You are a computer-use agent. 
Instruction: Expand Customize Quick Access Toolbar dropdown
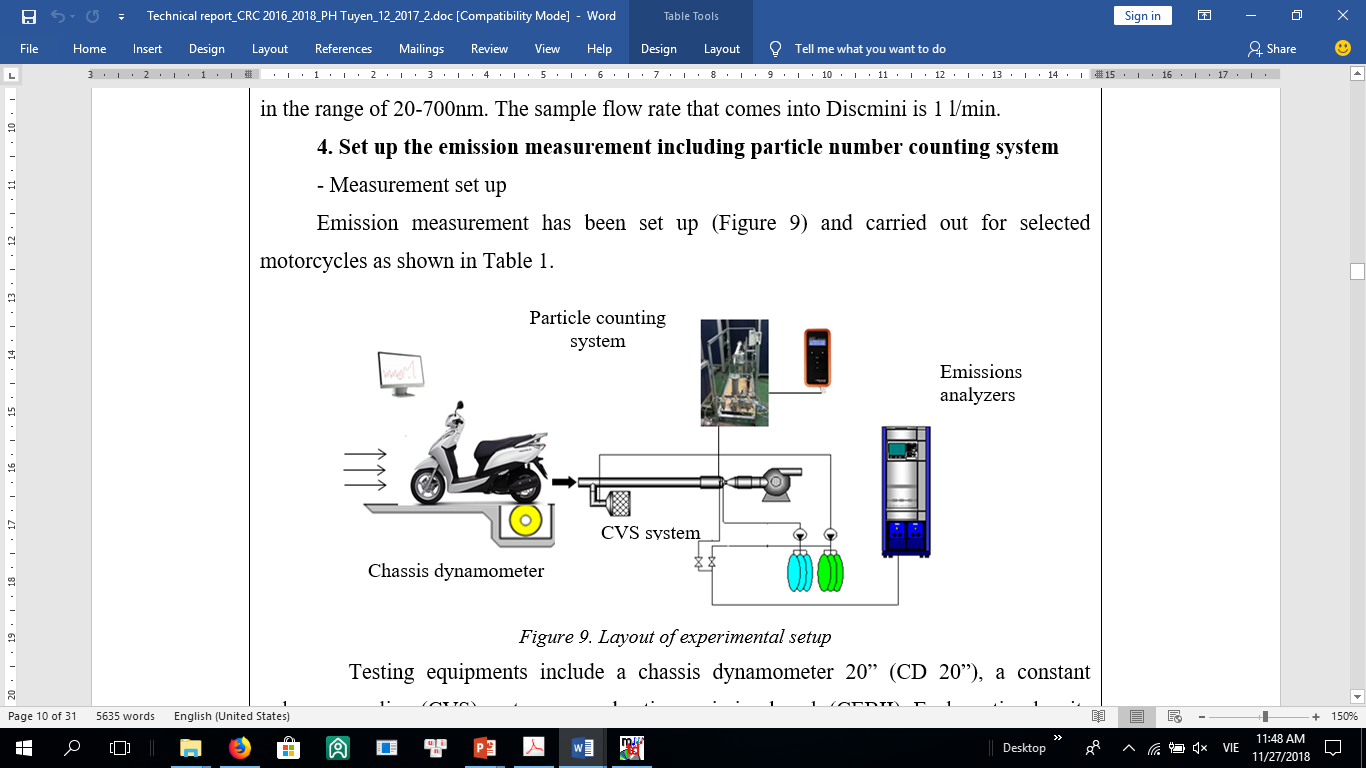[x=121, y=16]
